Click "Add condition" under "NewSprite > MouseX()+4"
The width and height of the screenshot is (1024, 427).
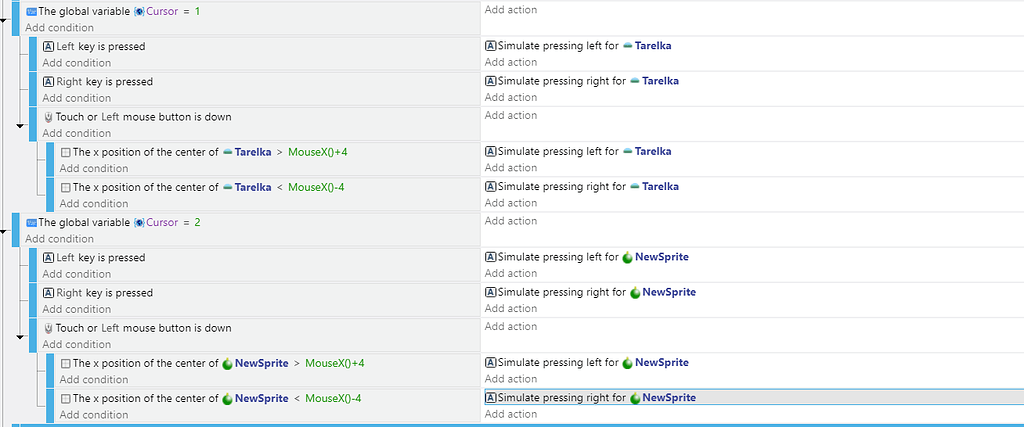93,380
